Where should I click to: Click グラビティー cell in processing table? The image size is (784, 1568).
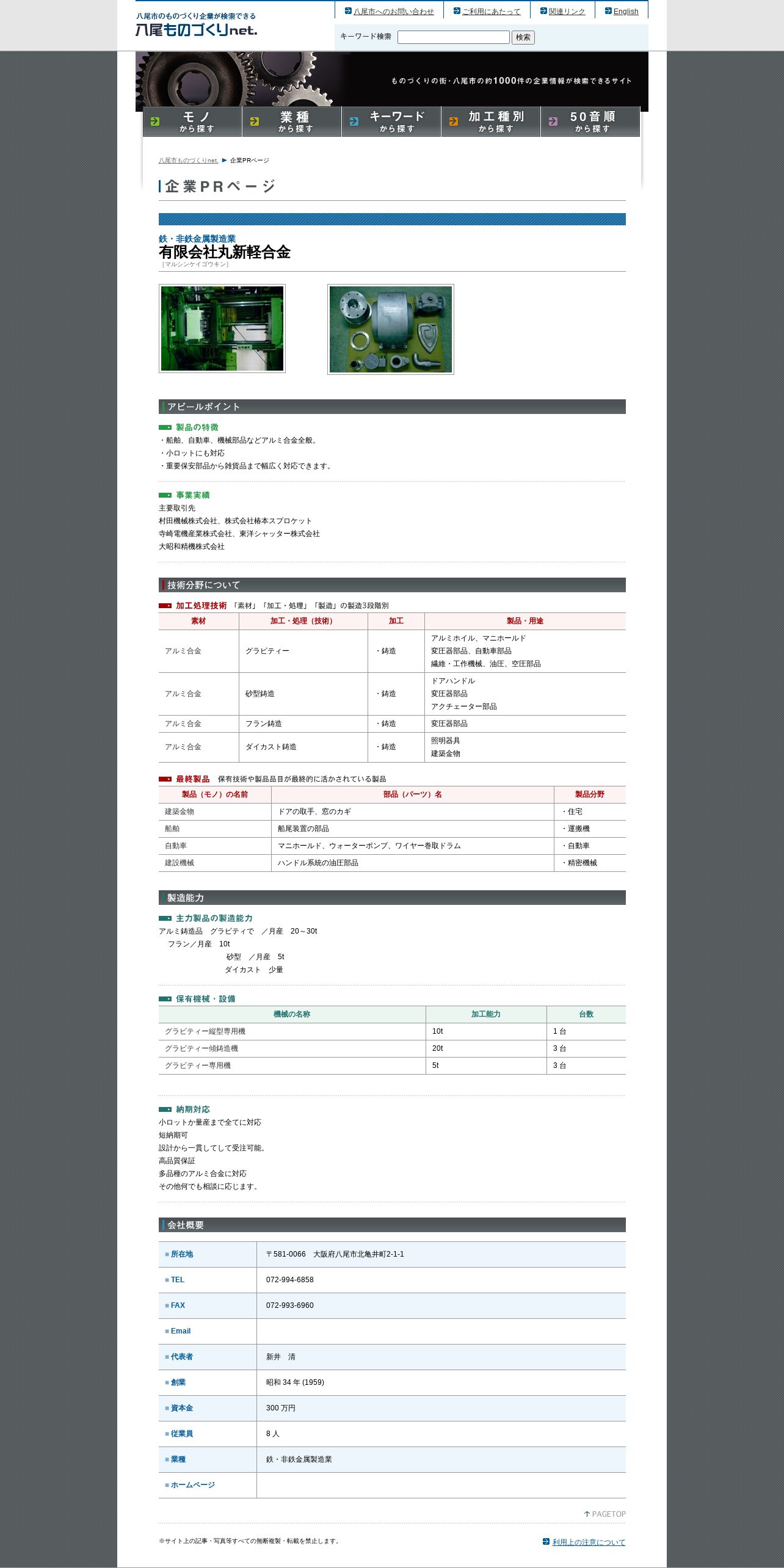click(x=303, y=651)
